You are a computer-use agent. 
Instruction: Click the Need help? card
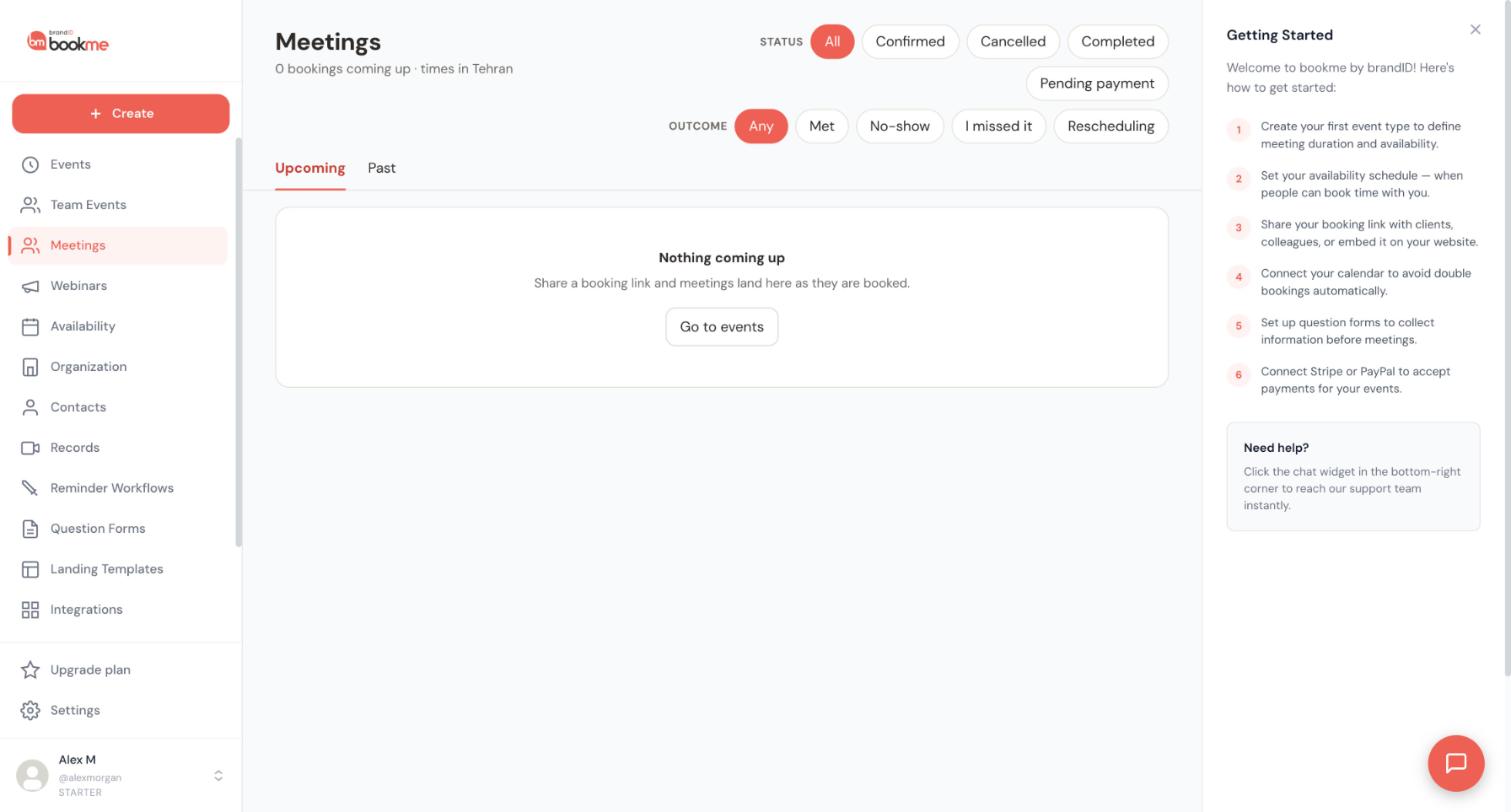coord(1353,476)
